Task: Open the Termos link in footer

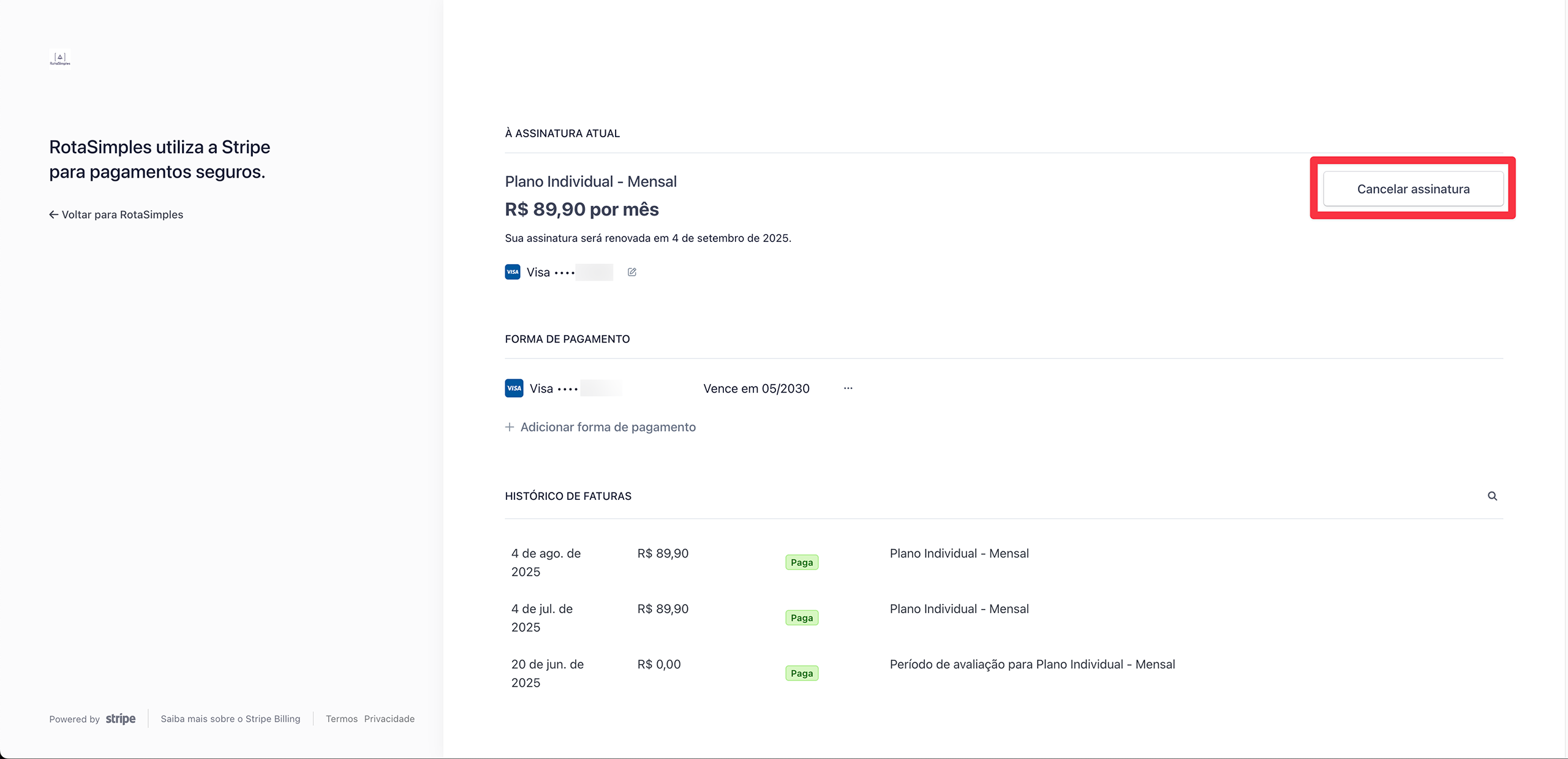Action: pos(342,719)
